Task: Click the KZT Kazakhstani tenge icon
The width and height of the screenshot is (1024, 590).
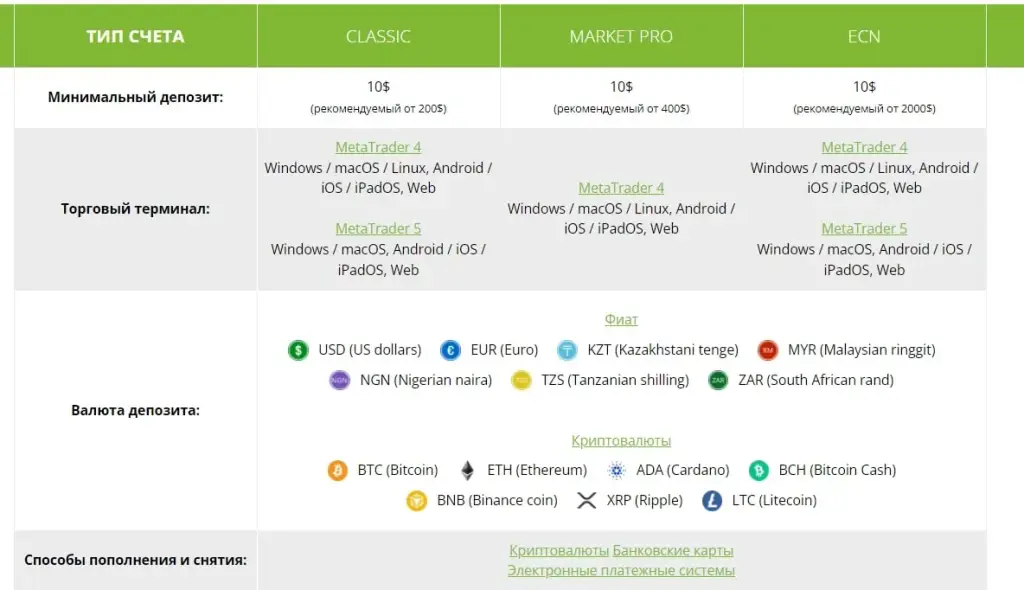Action: (567, 350)
